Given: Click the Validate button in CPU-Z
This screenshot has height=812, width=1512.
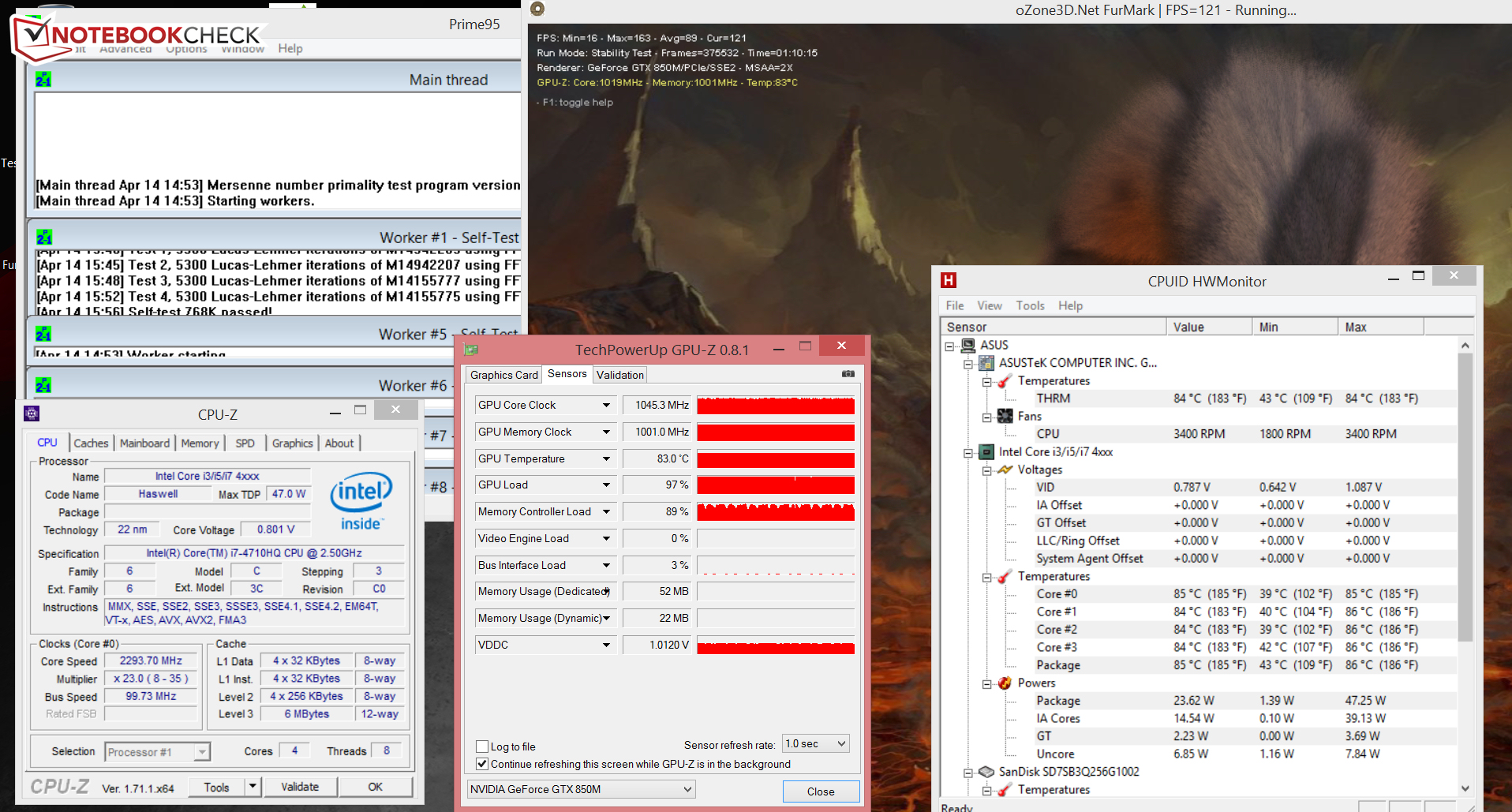Looking at the screenshot, I should pyautogui.click(x=300, y=787).
